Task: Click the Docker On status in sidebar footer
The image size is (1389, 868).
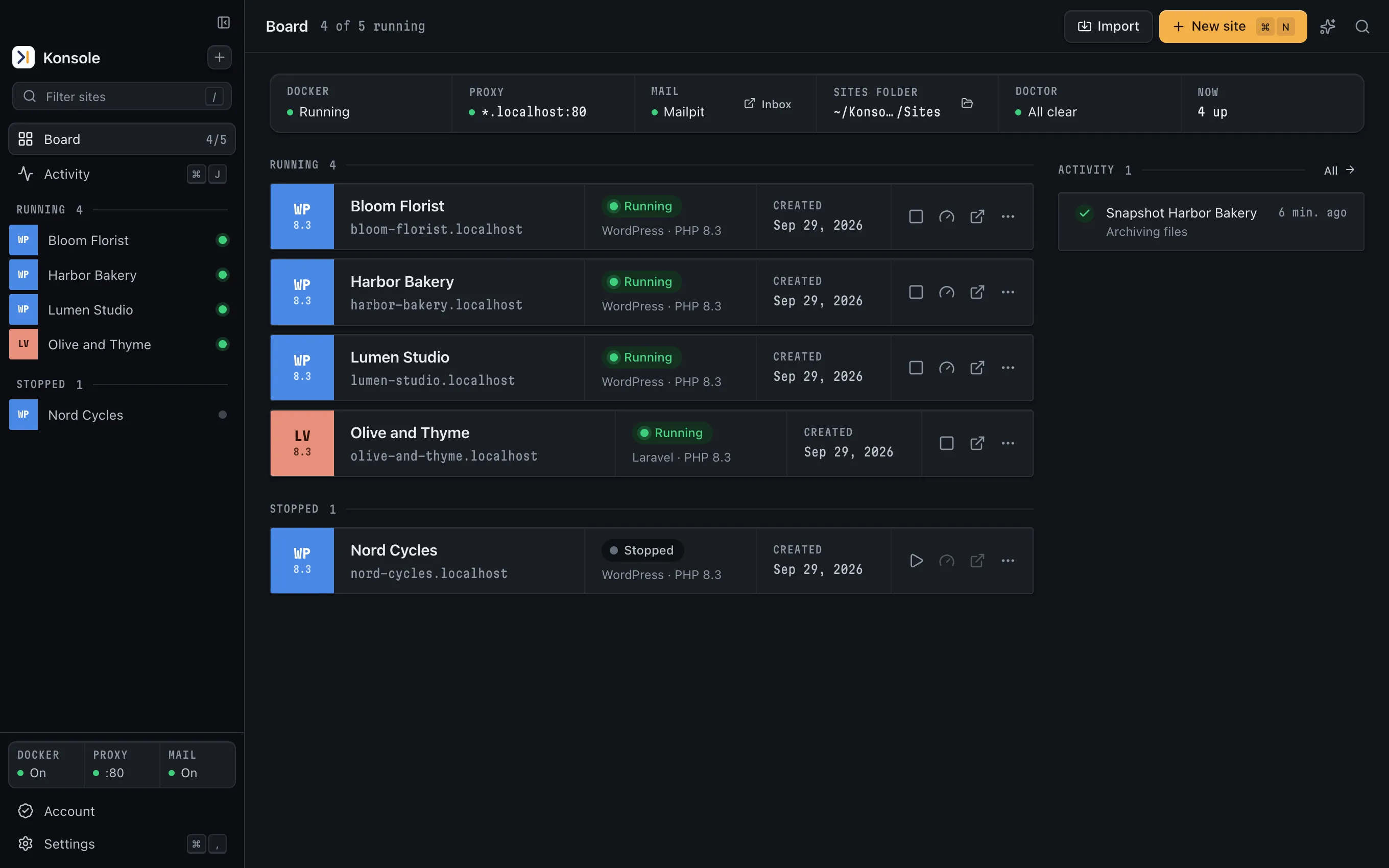Action: 46,765
